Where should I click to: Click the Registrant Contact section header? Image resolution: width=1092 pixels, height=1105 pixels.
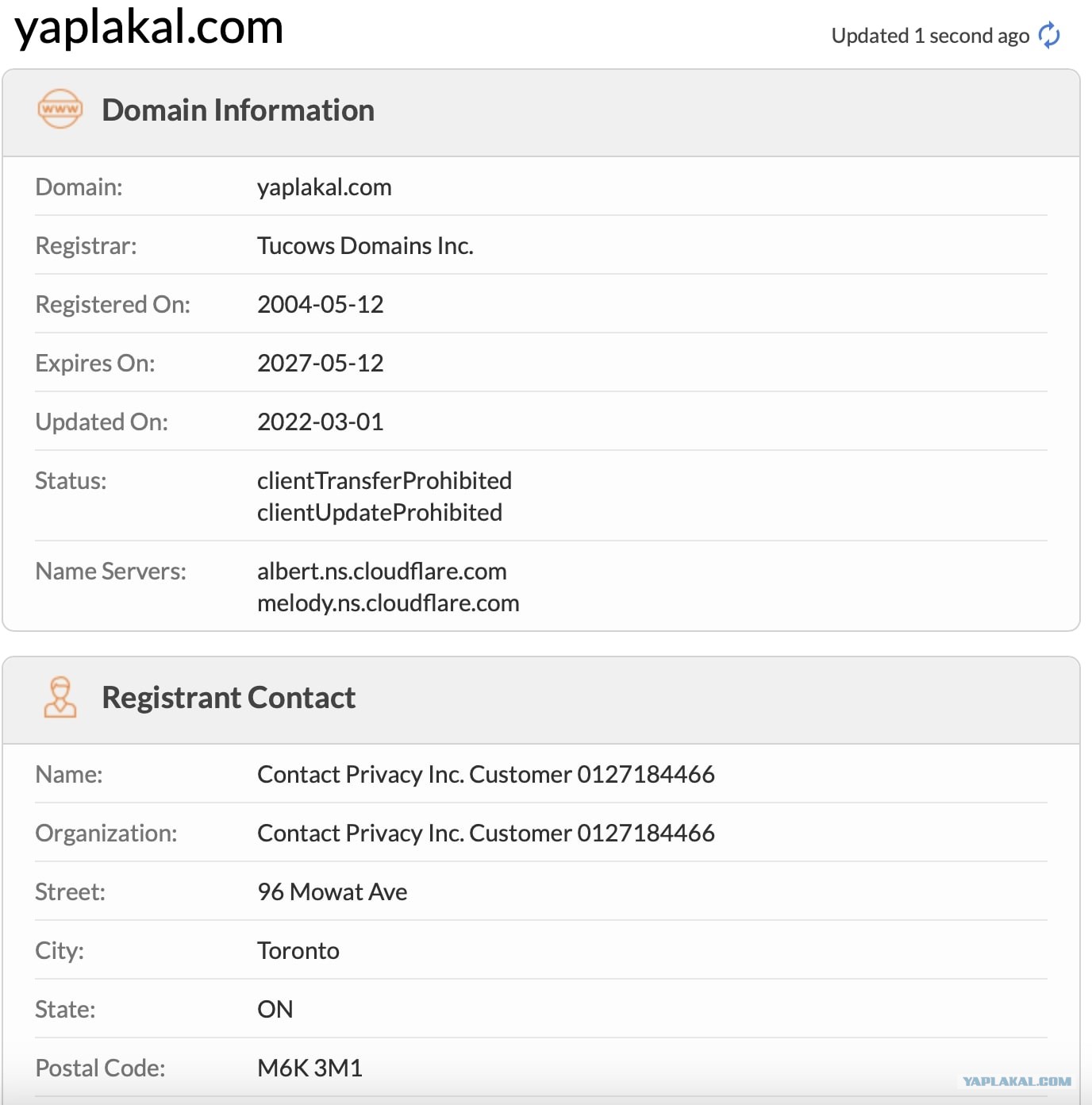click(x=229, y=698)
